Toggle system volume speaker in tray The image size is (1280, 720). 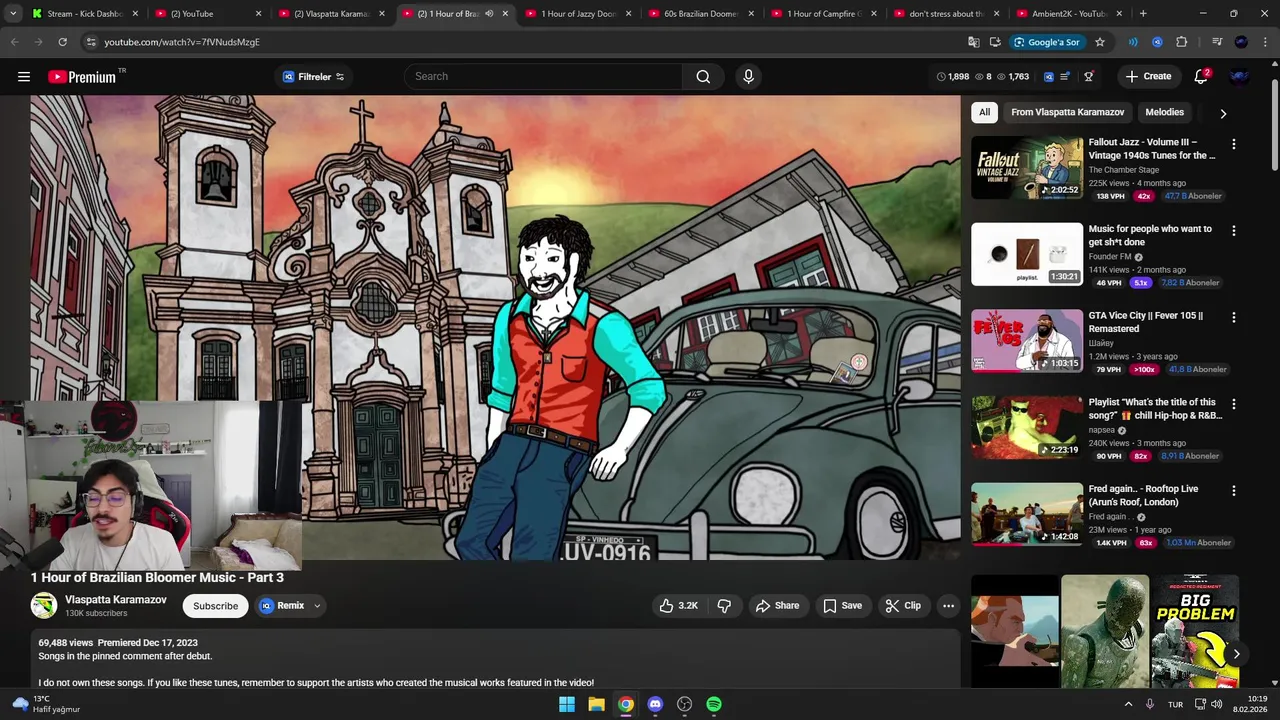[x=1217, y=704]
